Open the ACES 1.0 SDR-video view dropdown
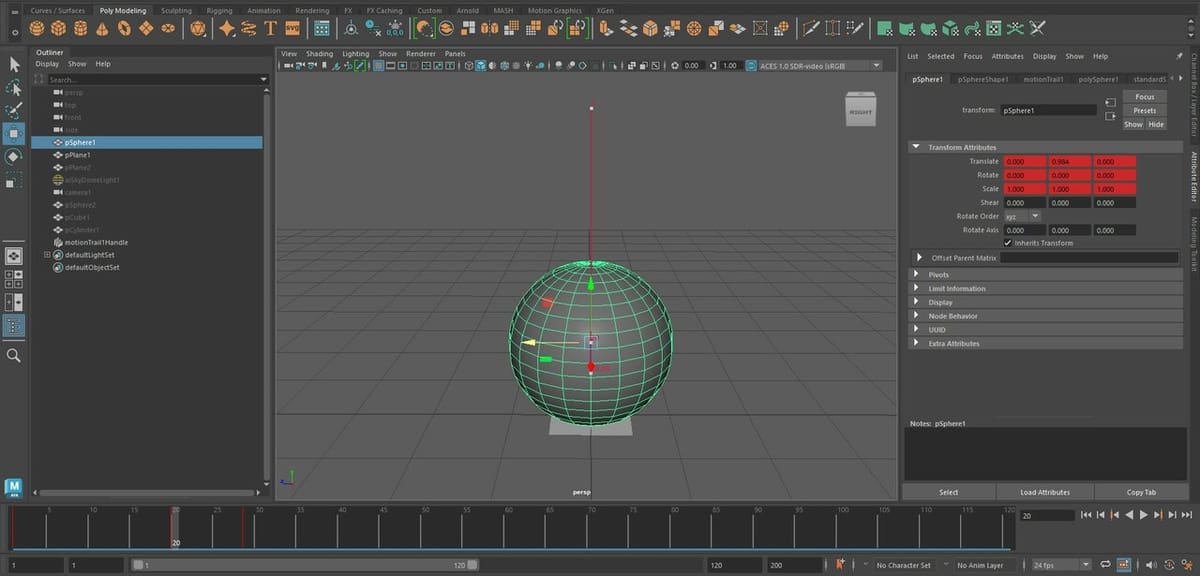Viewport: 1200px width, 576px height. 820,66
